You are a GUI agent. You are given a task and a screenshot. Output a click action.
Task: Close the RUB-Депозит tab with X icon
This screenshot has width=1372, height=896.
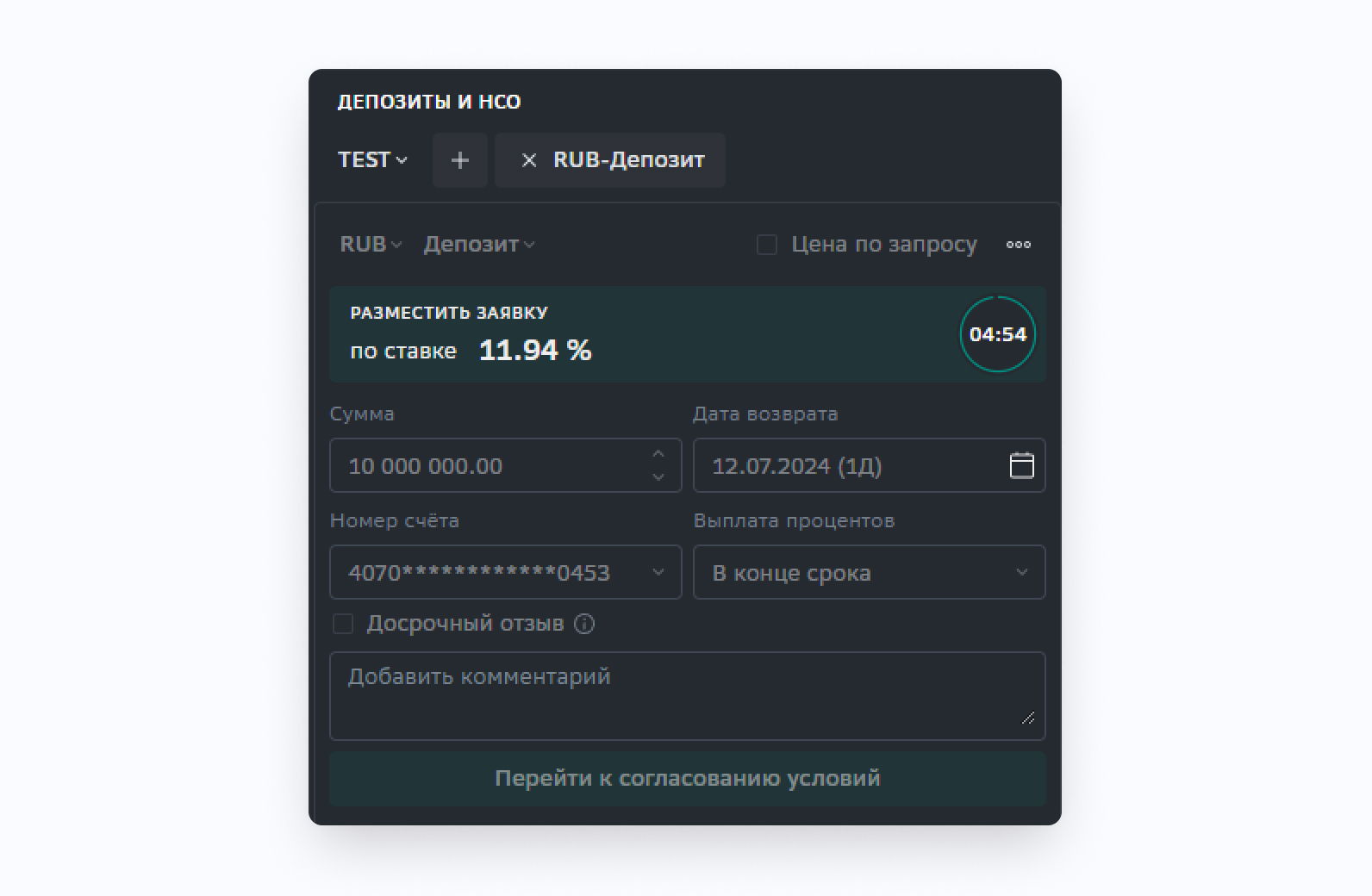coord(529,160)
